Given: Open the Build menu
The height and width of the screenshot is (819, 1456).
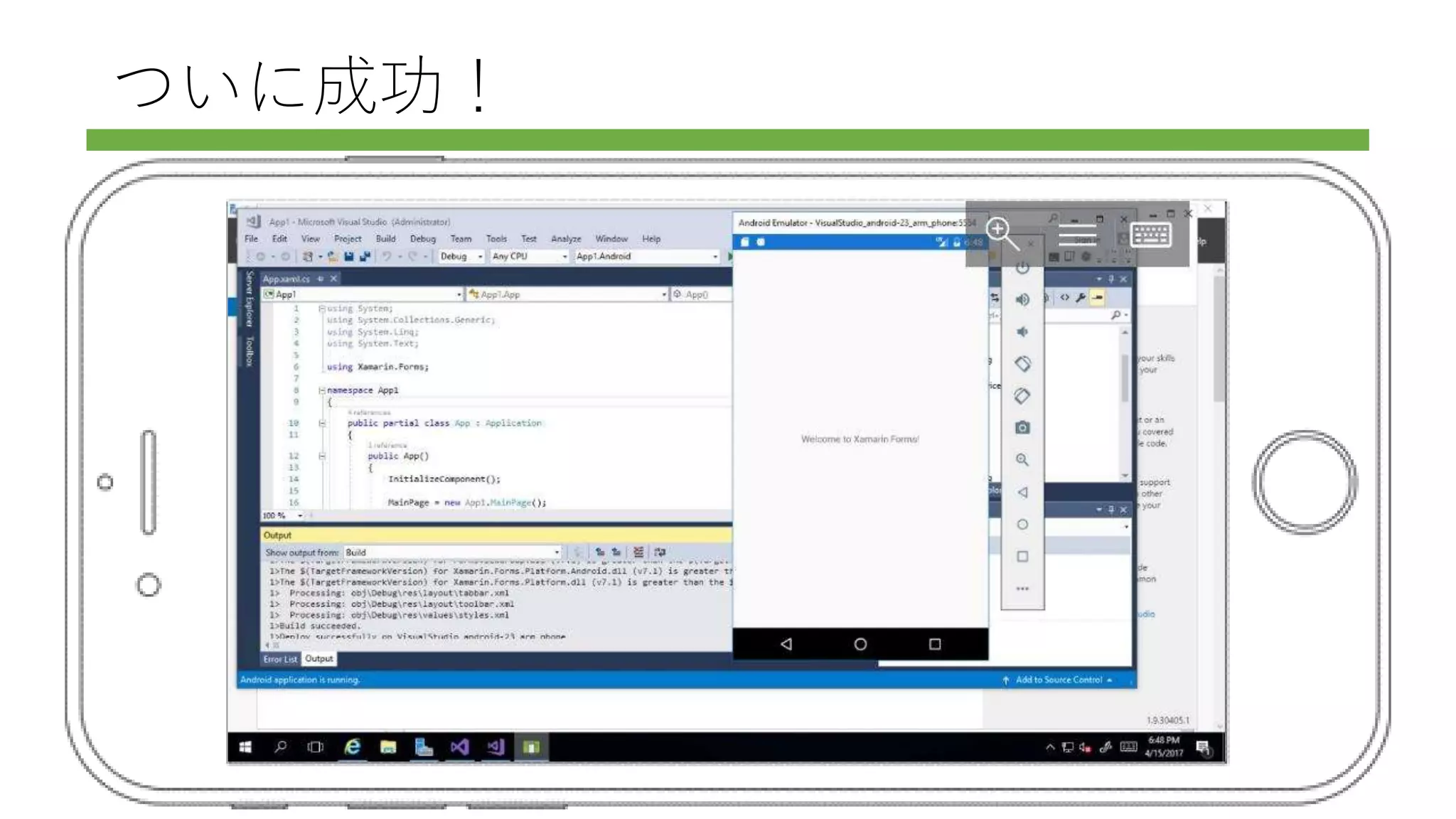Looking at the screenshot, I should 385,239.
